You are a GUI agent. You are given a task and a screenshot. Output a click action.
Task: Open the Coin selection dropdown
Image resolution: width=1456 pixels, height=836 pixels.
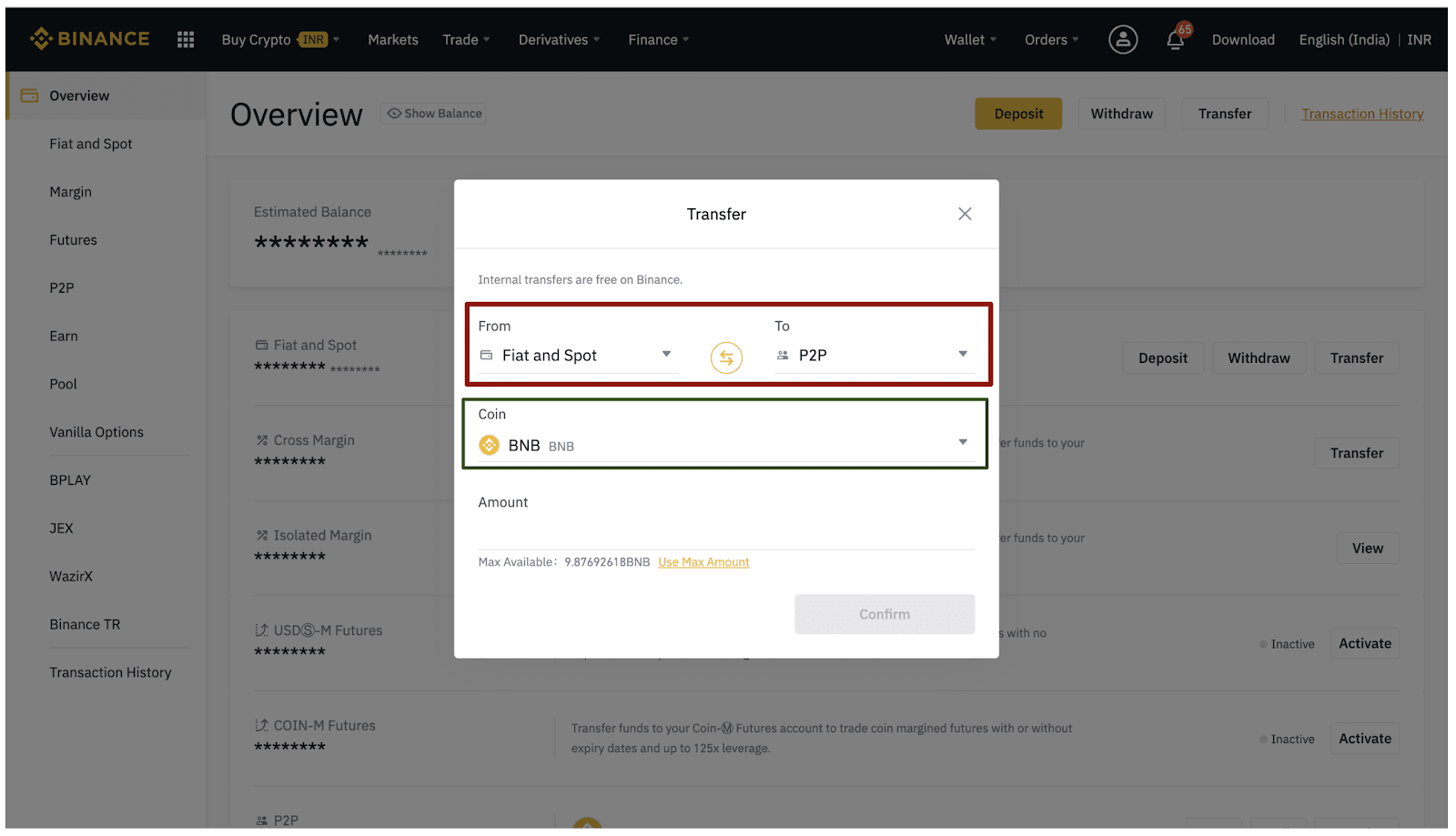pyautogui.click(x=726, y=445)
